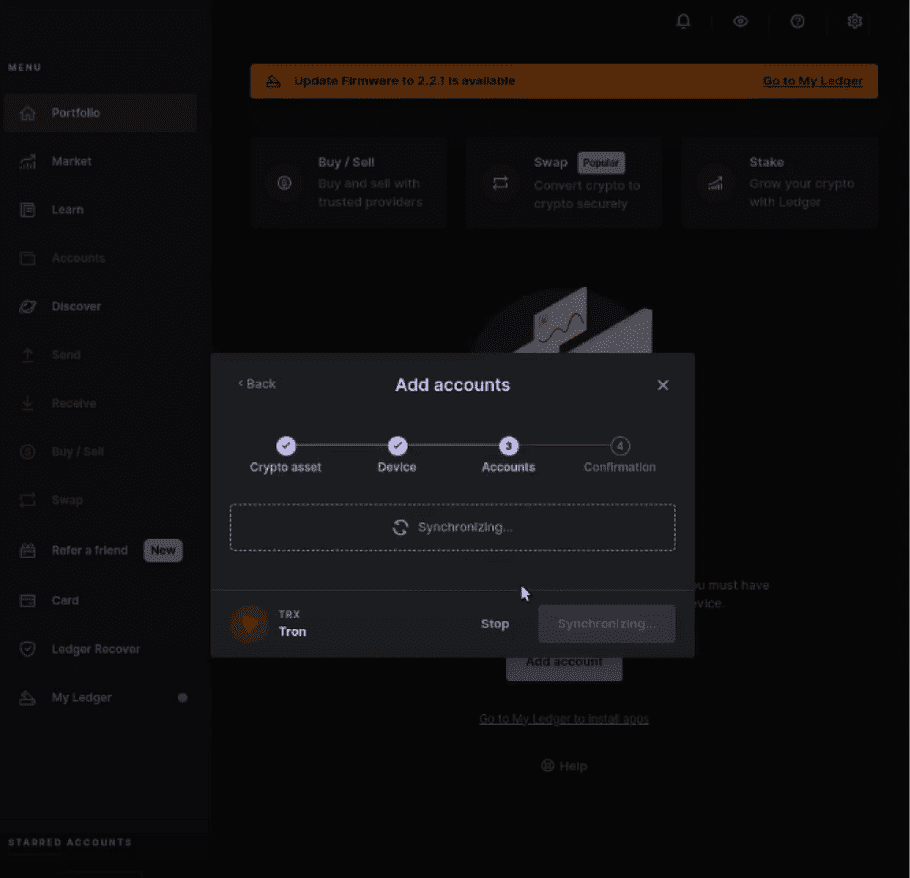Close the Add accounts dialog

662,385
